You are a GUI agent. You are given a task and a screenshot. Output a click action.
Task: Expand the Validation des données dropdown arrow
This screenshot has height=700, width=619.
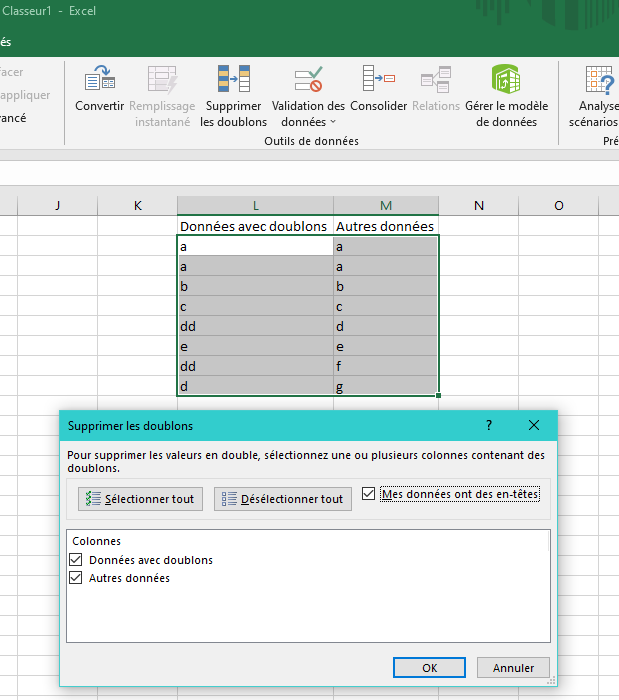pyautogui.click(x=333, y=122)
